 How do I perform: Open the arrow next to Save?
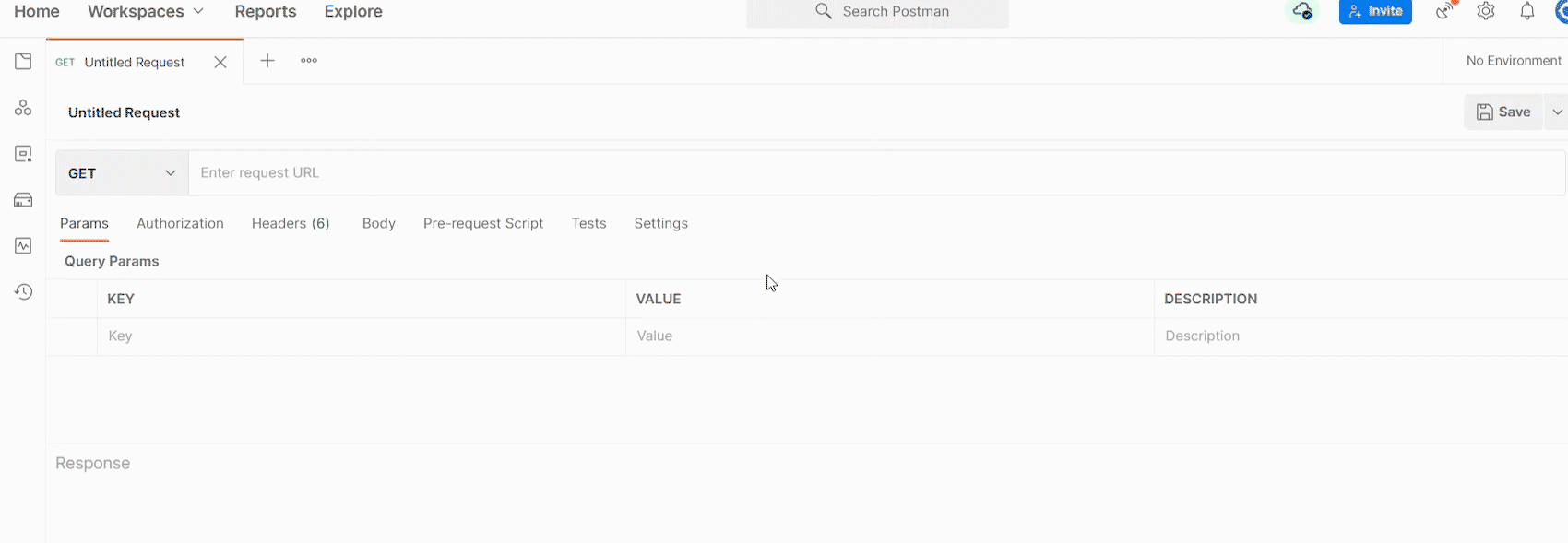click(1557, 112)
